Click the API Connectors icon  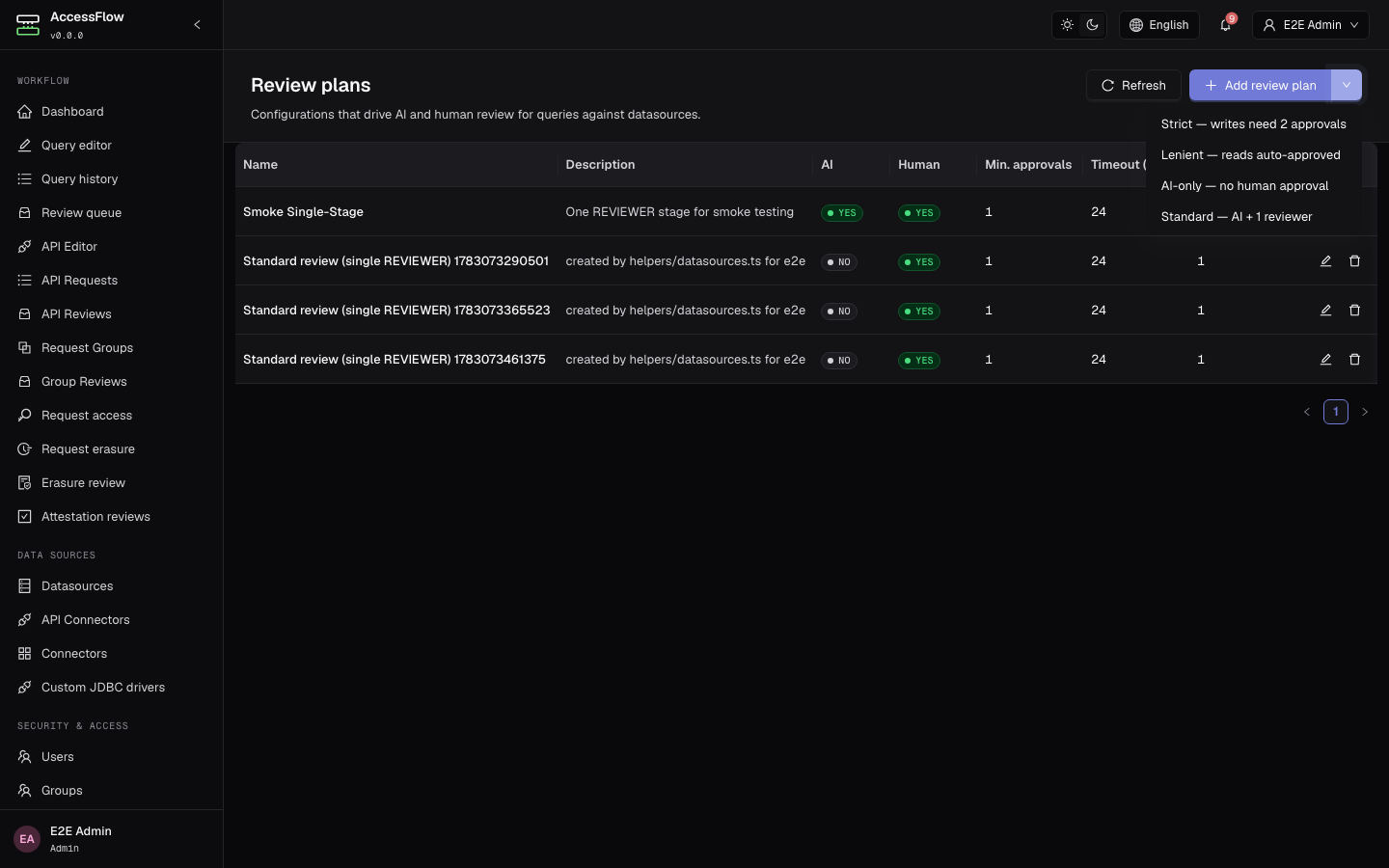(x=25, y=620)
